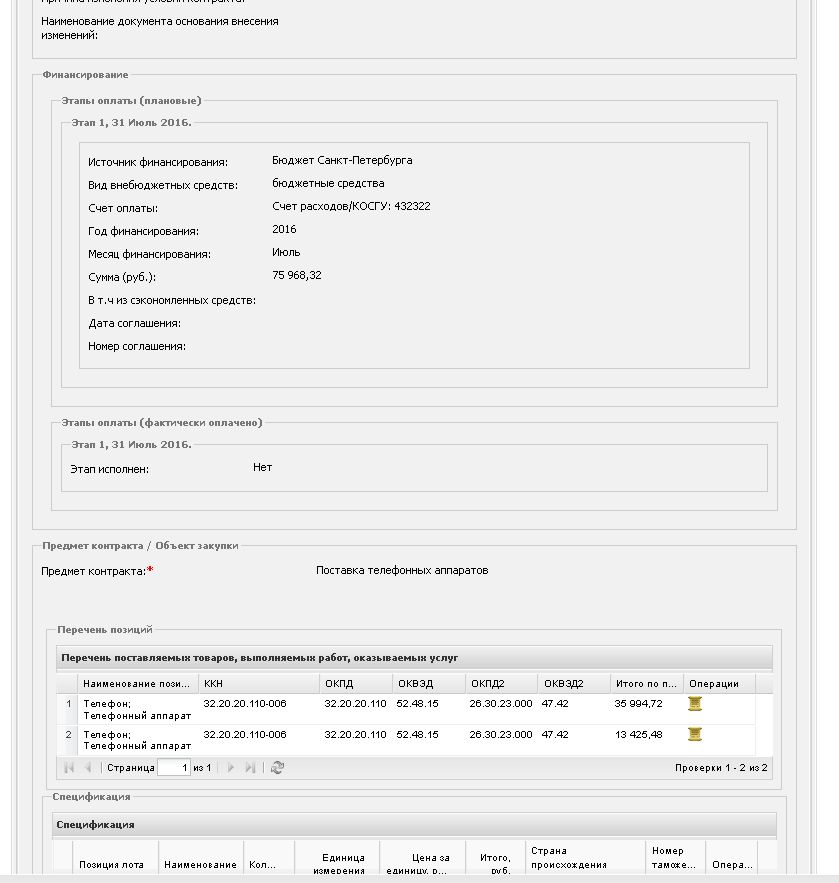Viewport: 839px width, 883px height.
Task: Go to last page in positions list
Action: (250, 768)
